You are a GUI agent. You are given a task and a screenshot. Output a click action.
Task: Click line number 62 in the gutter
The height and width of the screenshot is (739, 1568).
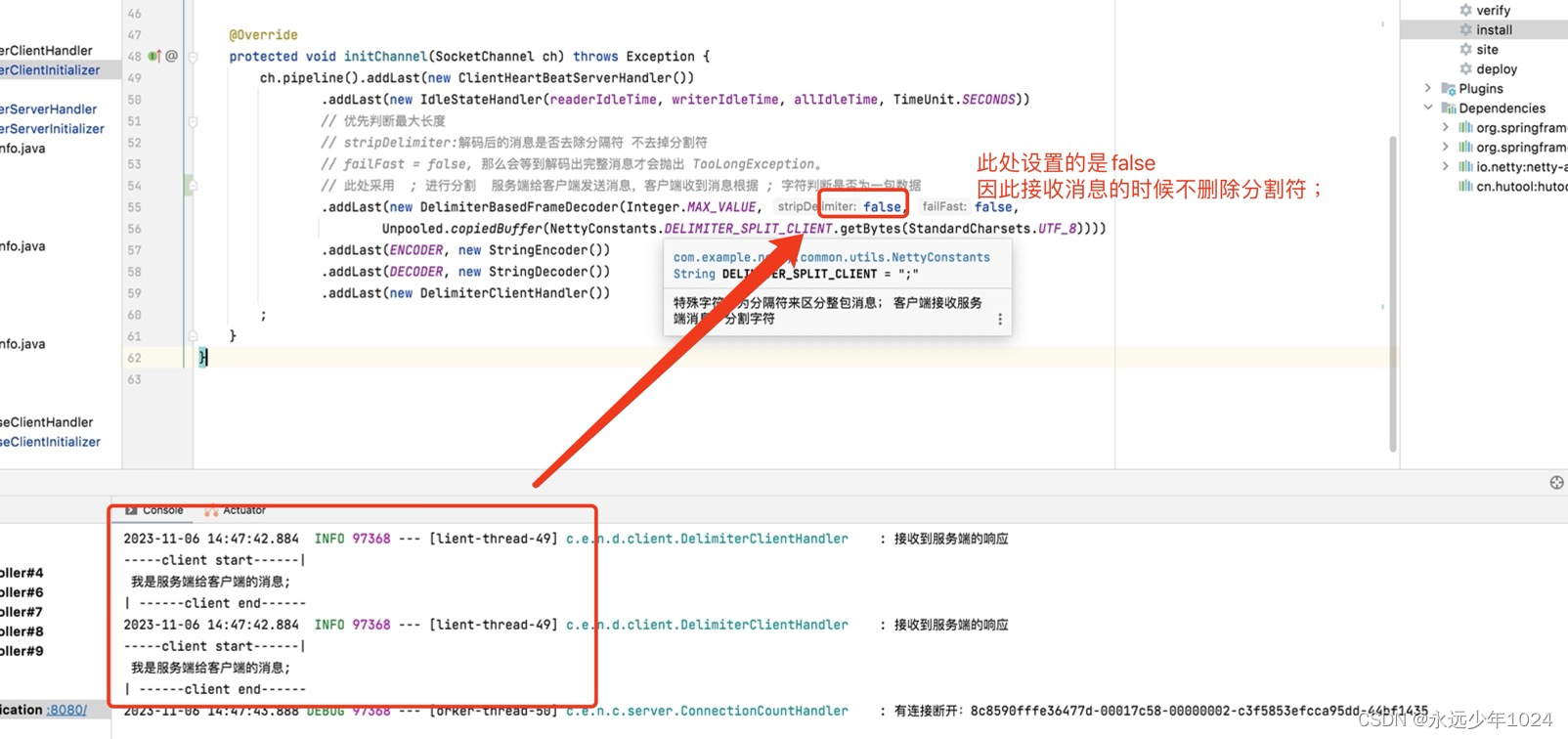coord(134,358)
